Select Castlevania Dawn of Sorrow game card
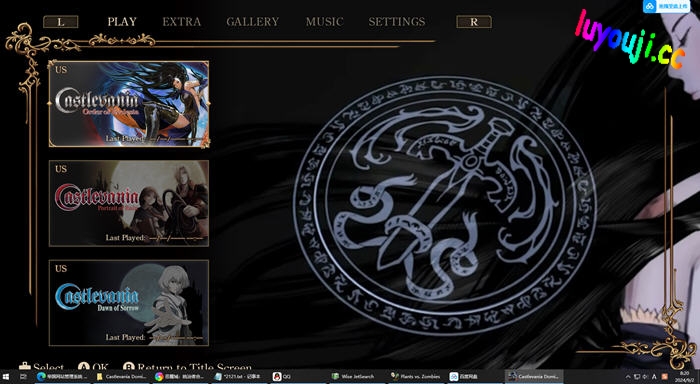Viewport: 700px width, 384px height. [x=129, y=303]
